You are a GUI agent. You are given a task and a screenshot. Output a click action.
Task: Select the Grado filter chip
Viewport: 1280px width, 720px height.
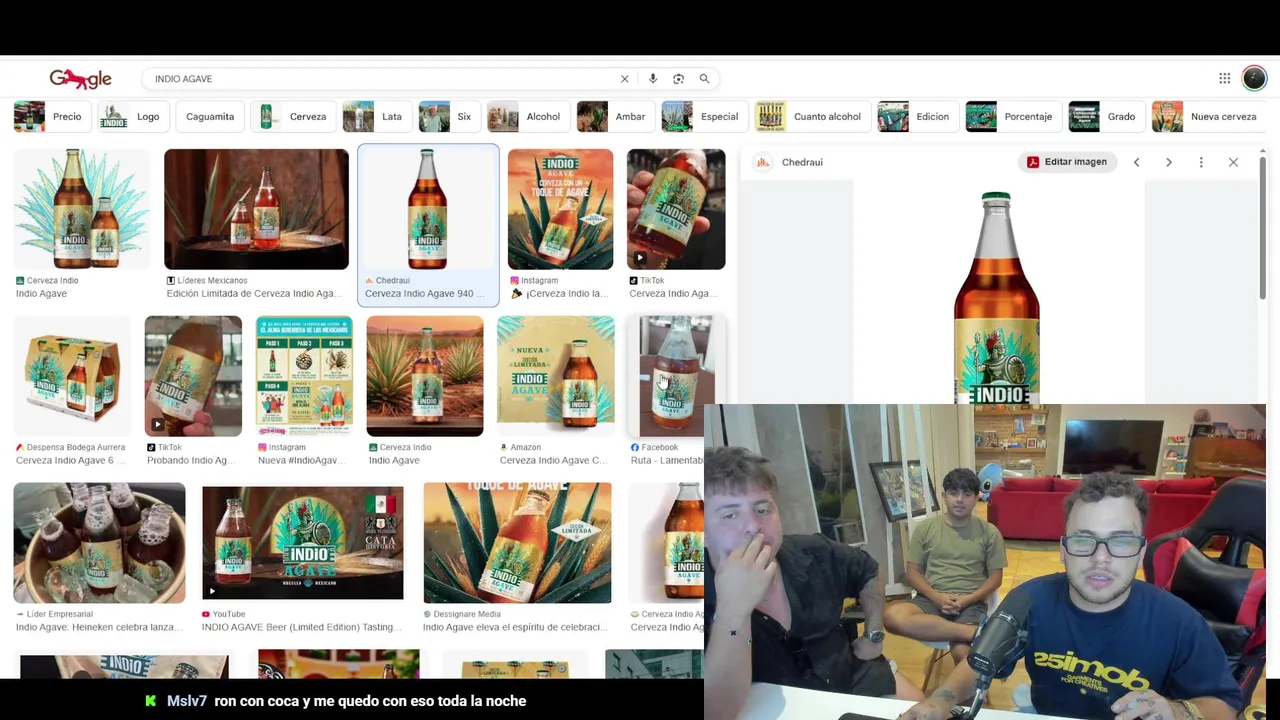[1106, 117]
